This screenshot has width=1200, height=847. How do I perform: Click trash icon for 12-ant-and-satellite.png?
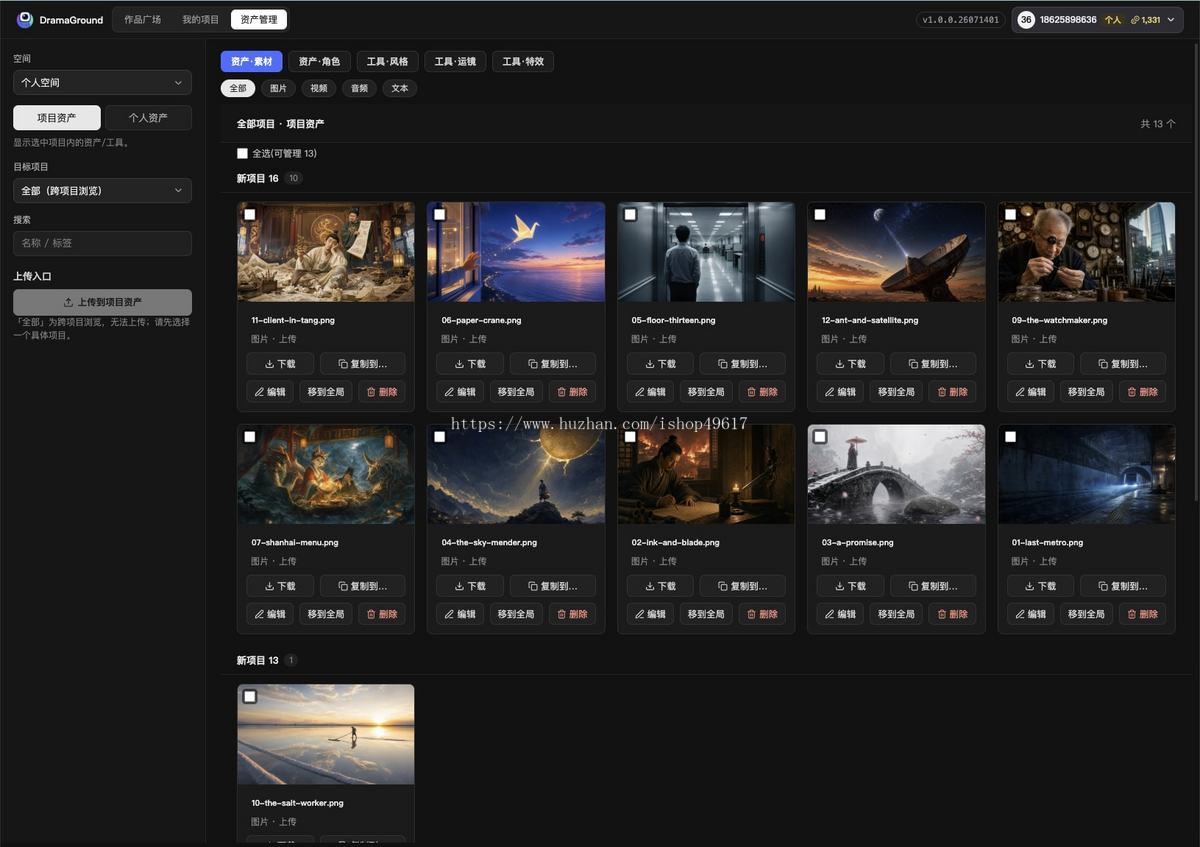942,392
